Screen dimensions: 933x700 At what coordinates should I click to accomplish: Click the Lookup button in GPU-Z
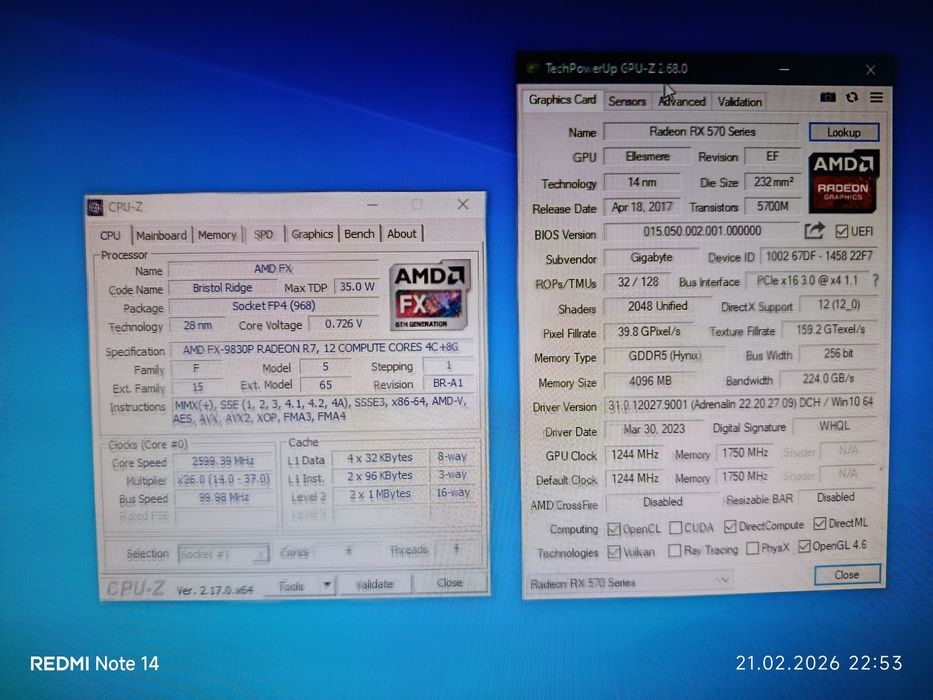pyautogui.click(x=844, y=132)
